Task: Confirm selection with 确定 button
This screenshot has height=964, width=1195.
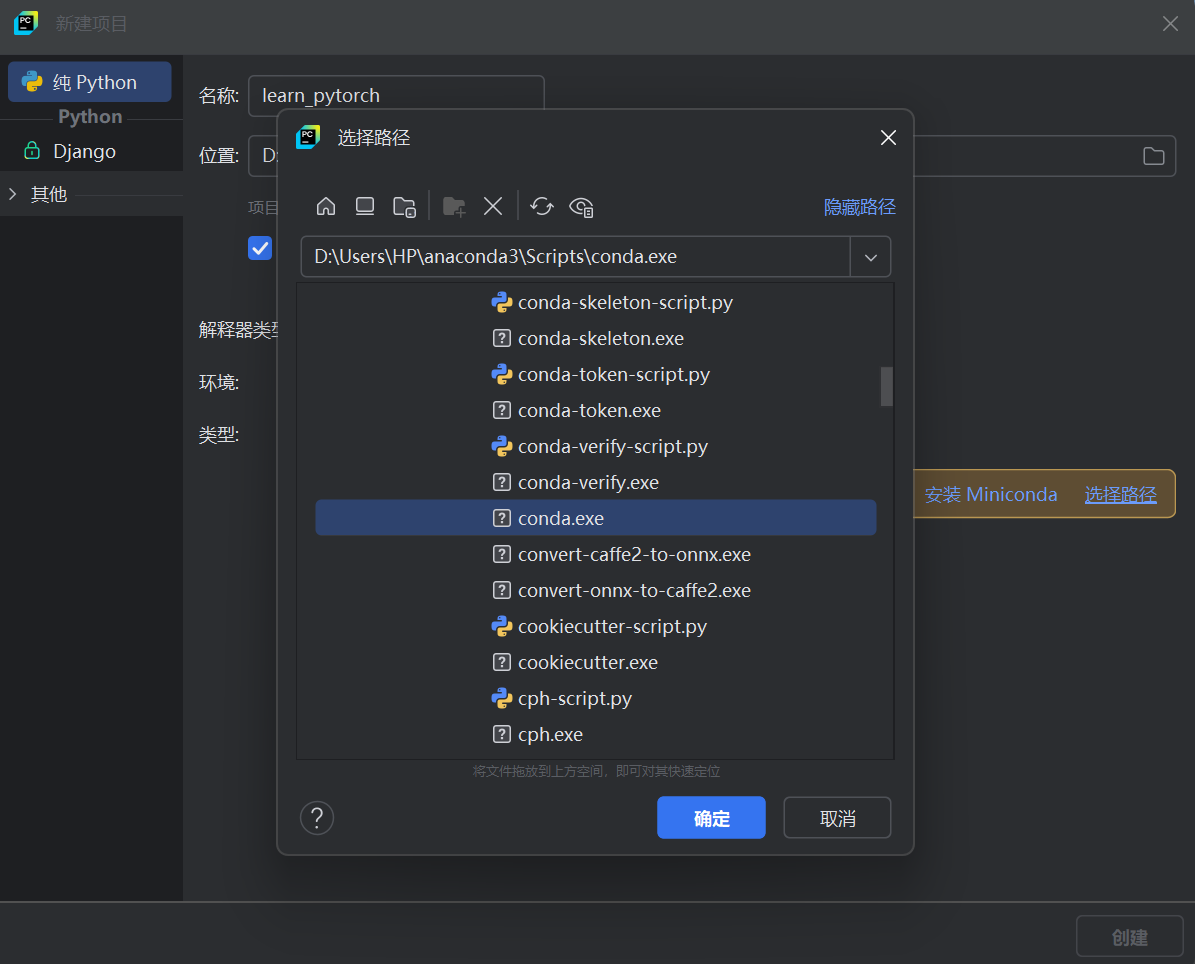Action: pos(711,818)
